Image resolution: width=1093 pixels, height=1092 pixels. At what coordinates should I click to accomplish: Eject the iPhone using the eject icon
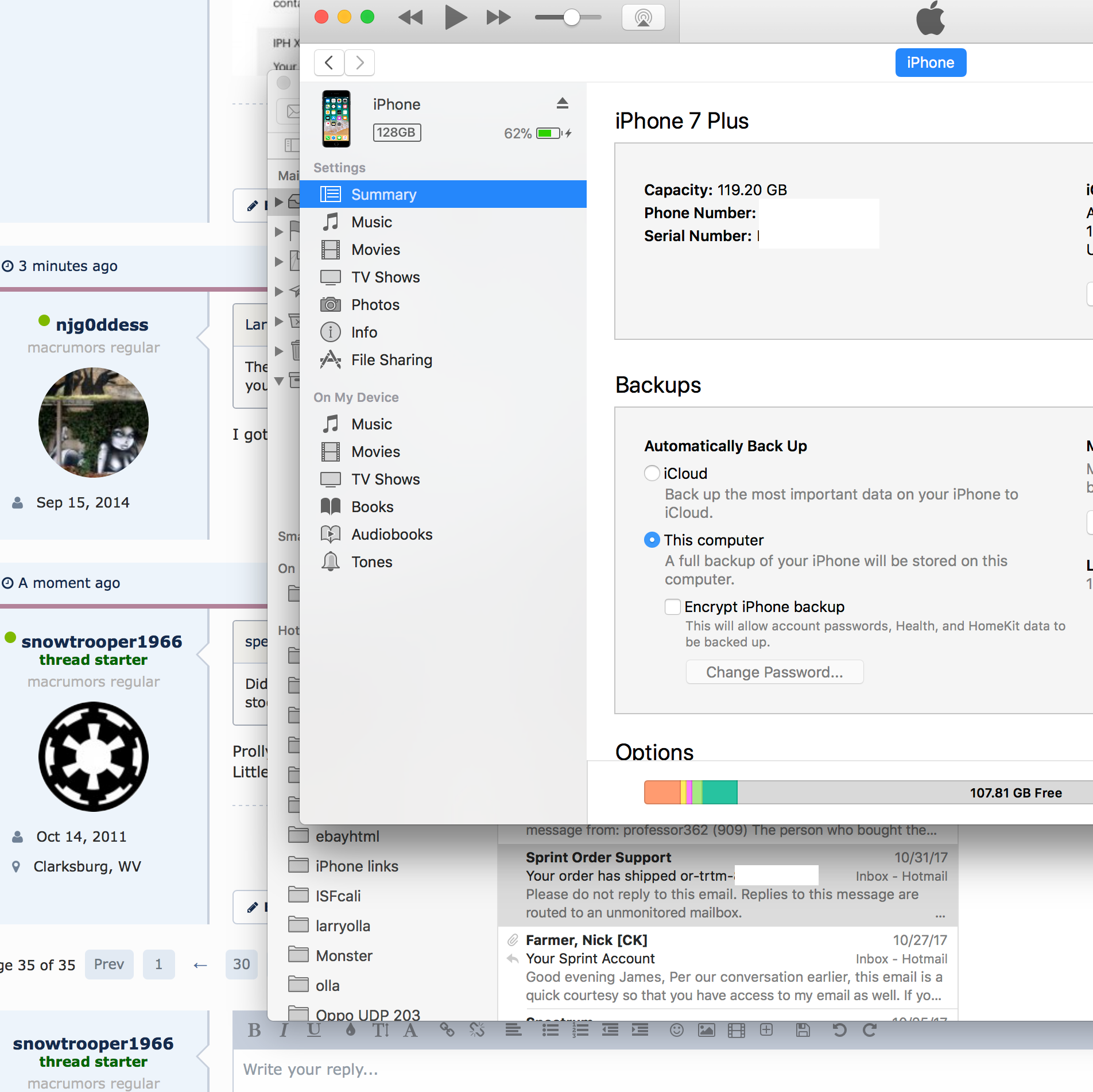coord(563,103)
